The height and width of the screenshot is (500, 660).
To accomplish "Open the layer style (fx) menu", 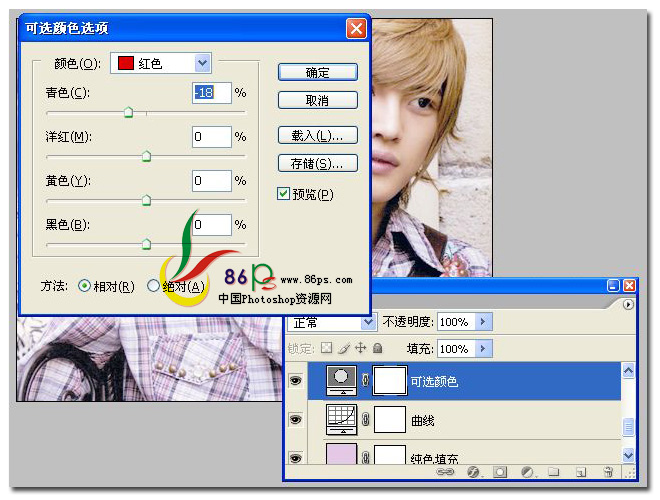I will click(x=473, y=472).
